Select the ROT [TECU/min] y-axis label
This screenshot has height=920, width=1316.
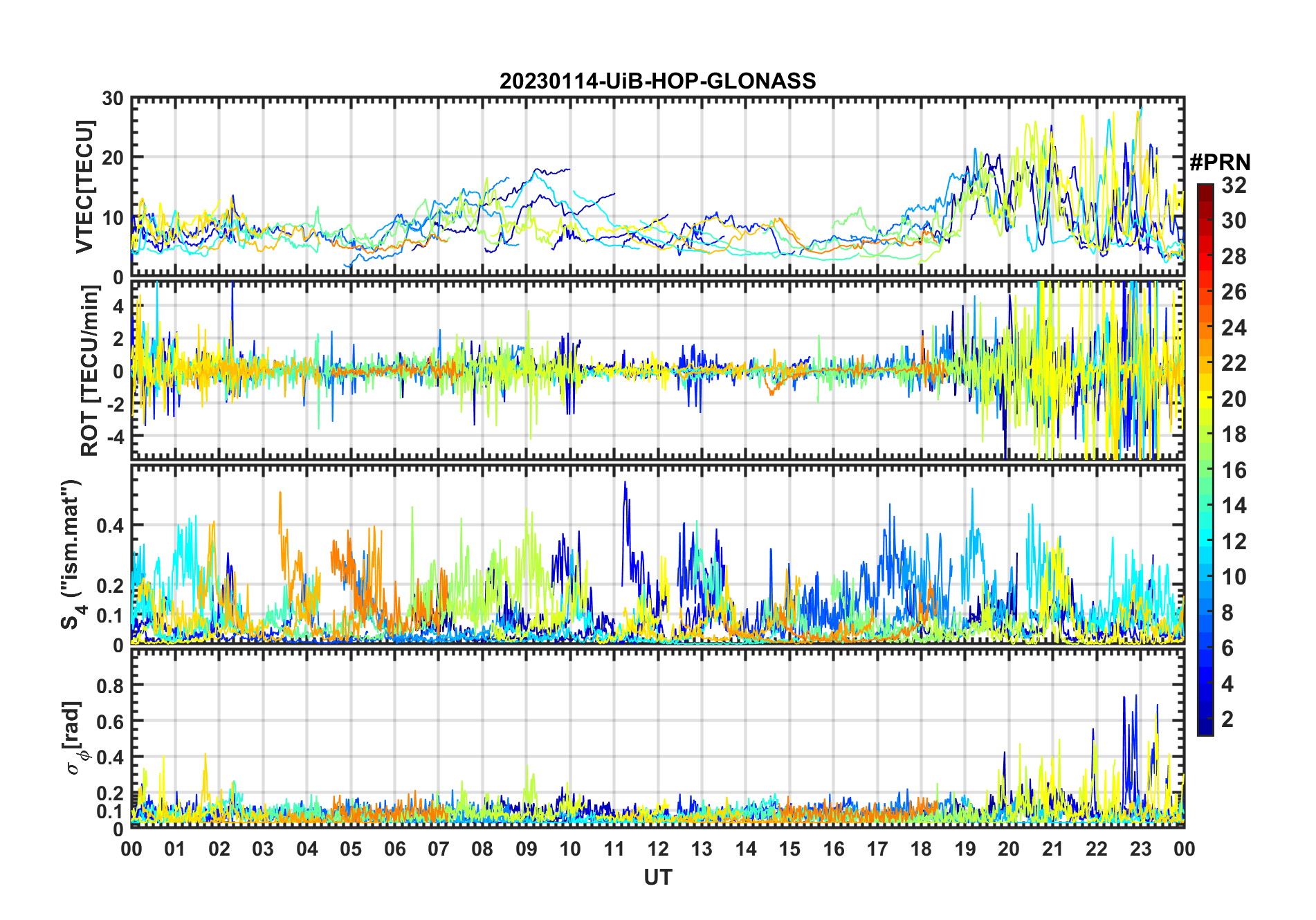[x=90, y=371]
